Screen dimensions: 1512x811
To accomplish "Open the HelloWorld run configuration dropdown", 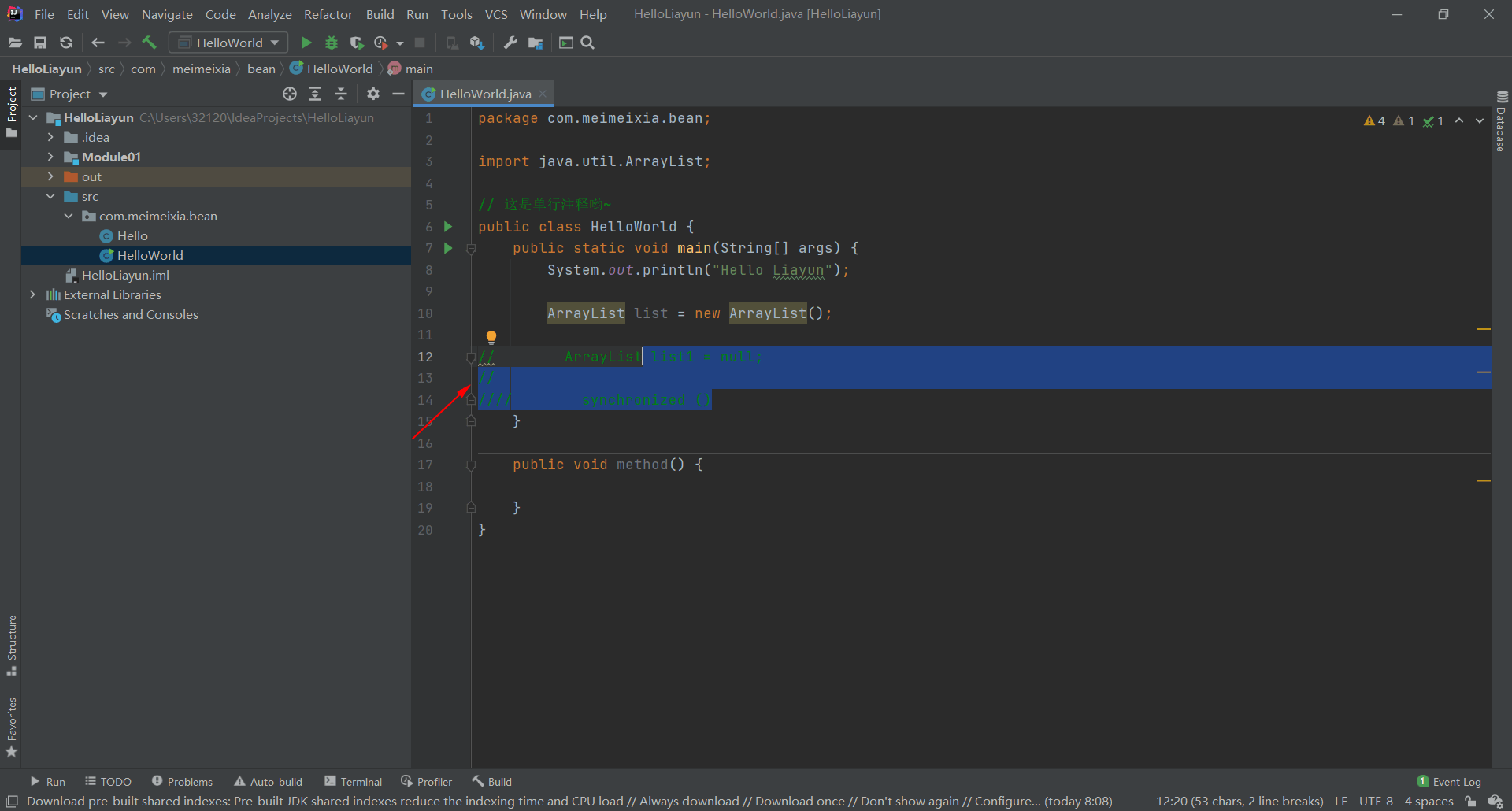I will point(228,43).
